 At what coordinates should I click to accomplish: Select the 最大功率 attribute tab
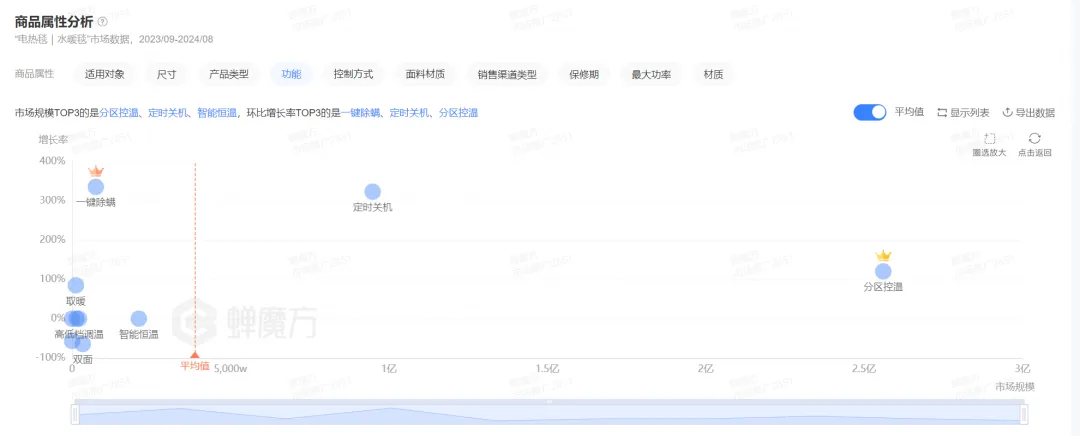pyautogui.click(x=651, y=74)
